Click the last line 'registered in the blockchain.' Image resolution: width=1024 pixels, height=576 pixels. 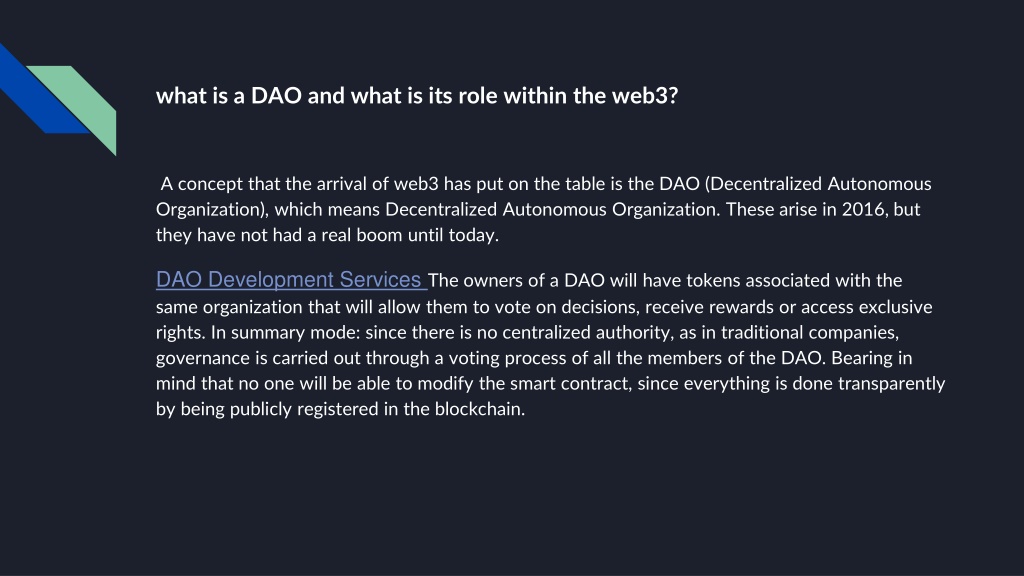(x=411, y=409)
